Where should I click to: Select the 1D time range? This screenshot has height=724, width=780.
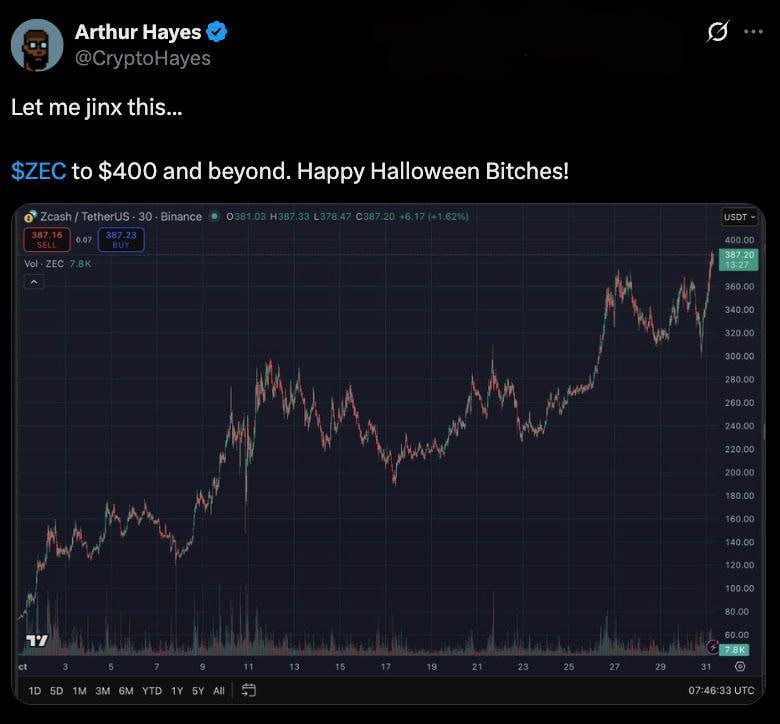tap(35, 690)
